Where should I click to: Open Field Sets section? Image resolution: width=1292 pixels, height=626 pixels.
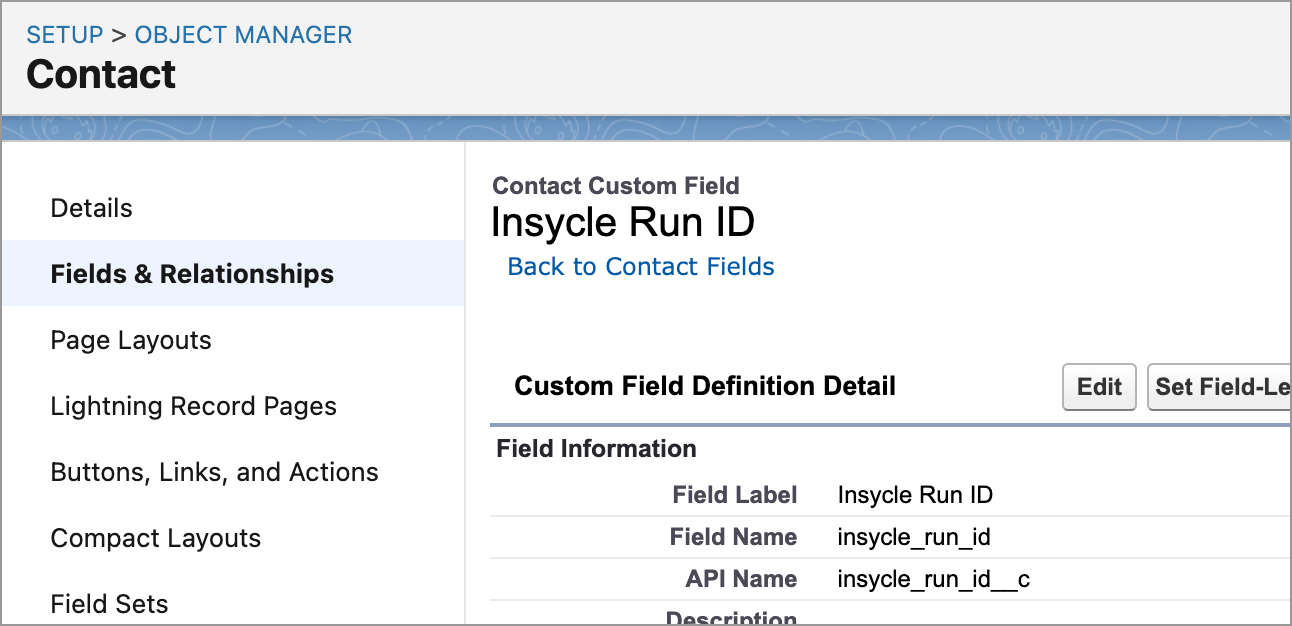point(109,604)
